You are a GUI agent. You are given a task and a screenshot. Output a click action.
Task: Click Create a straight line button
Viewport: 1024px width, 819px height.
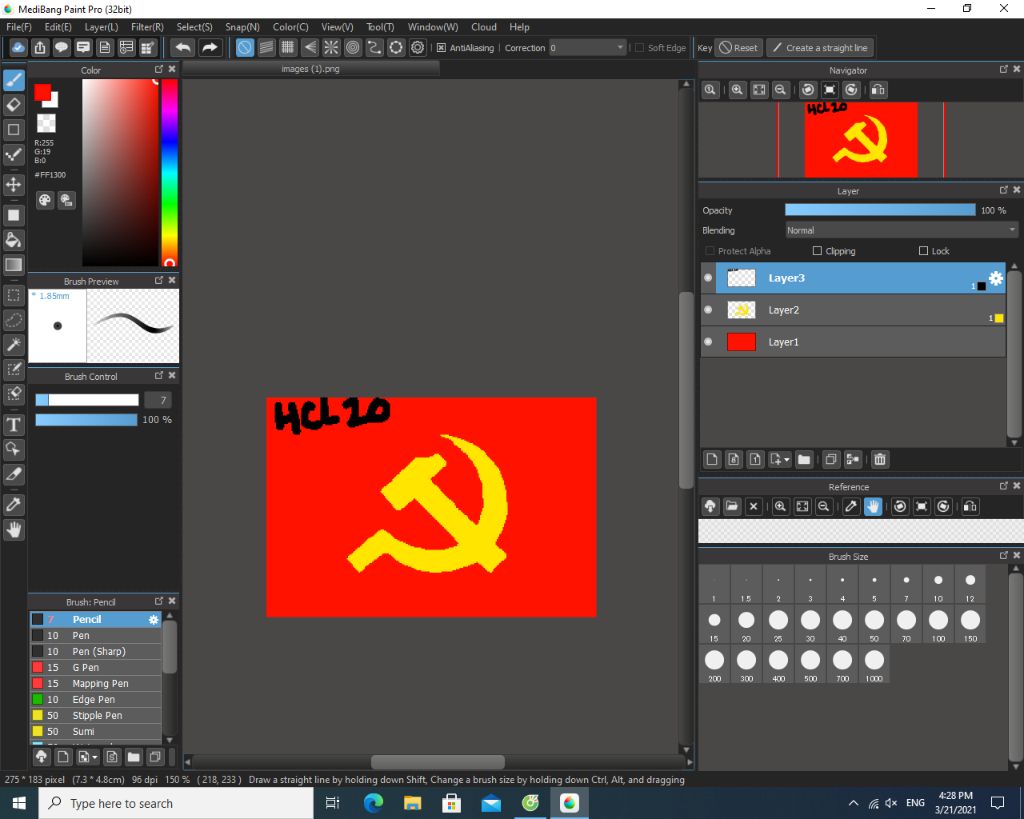point(820,48)
